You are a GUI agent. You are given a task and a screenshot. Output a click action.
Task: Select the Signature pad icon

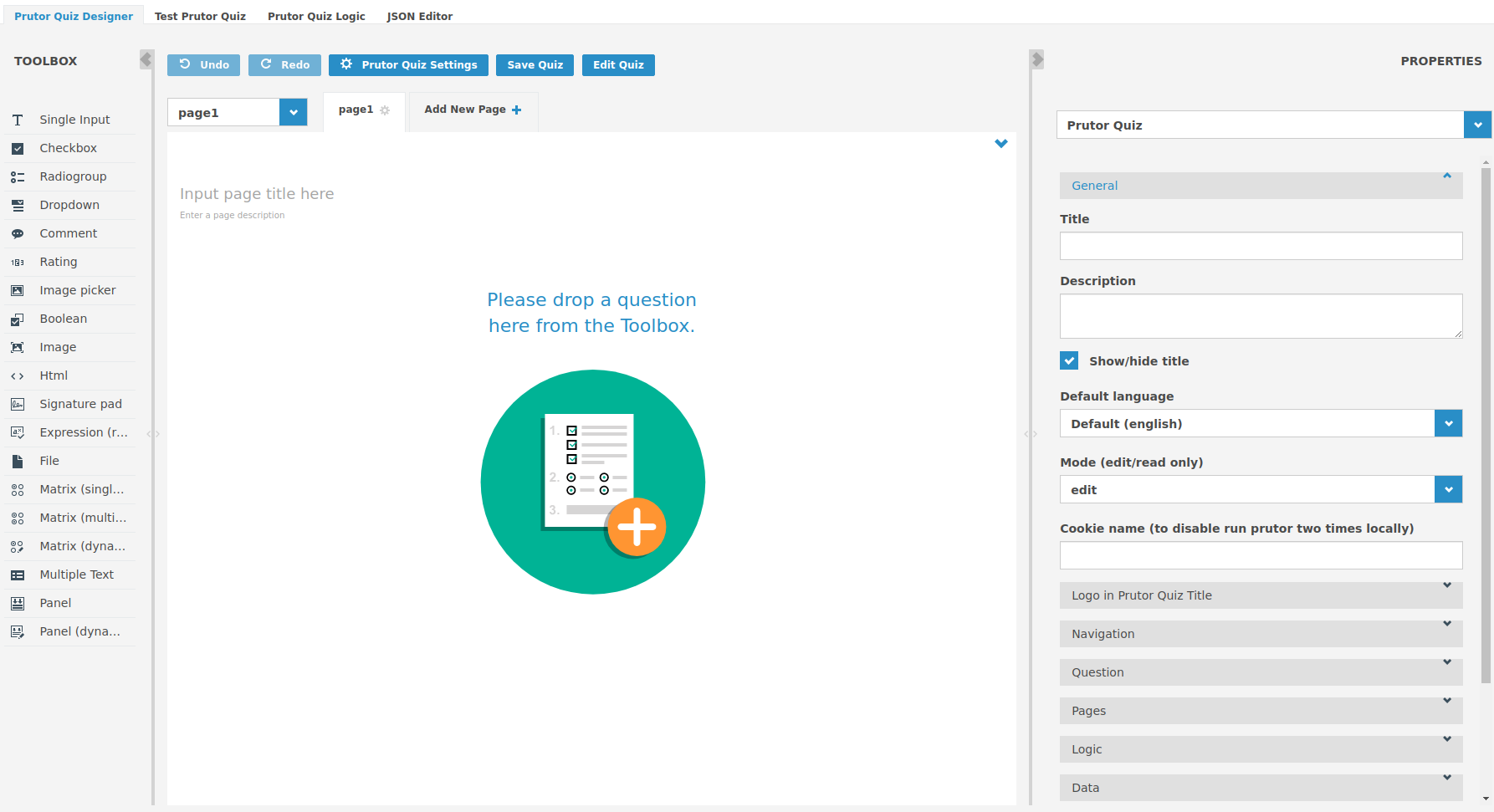pyautogui.click(x=18, y=404)
